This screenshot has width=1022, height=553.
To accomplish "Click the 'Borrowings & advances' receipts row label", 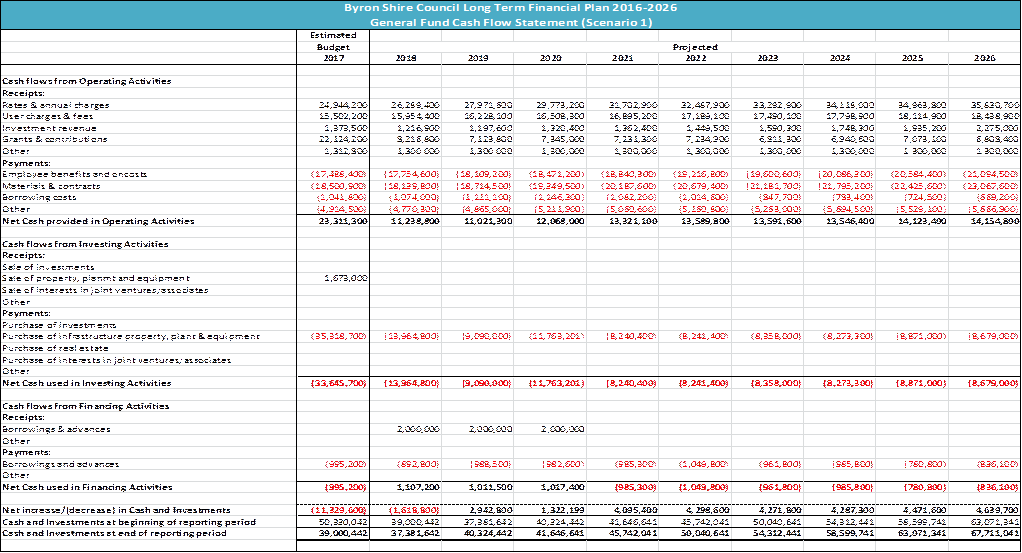I will (56, 429).
